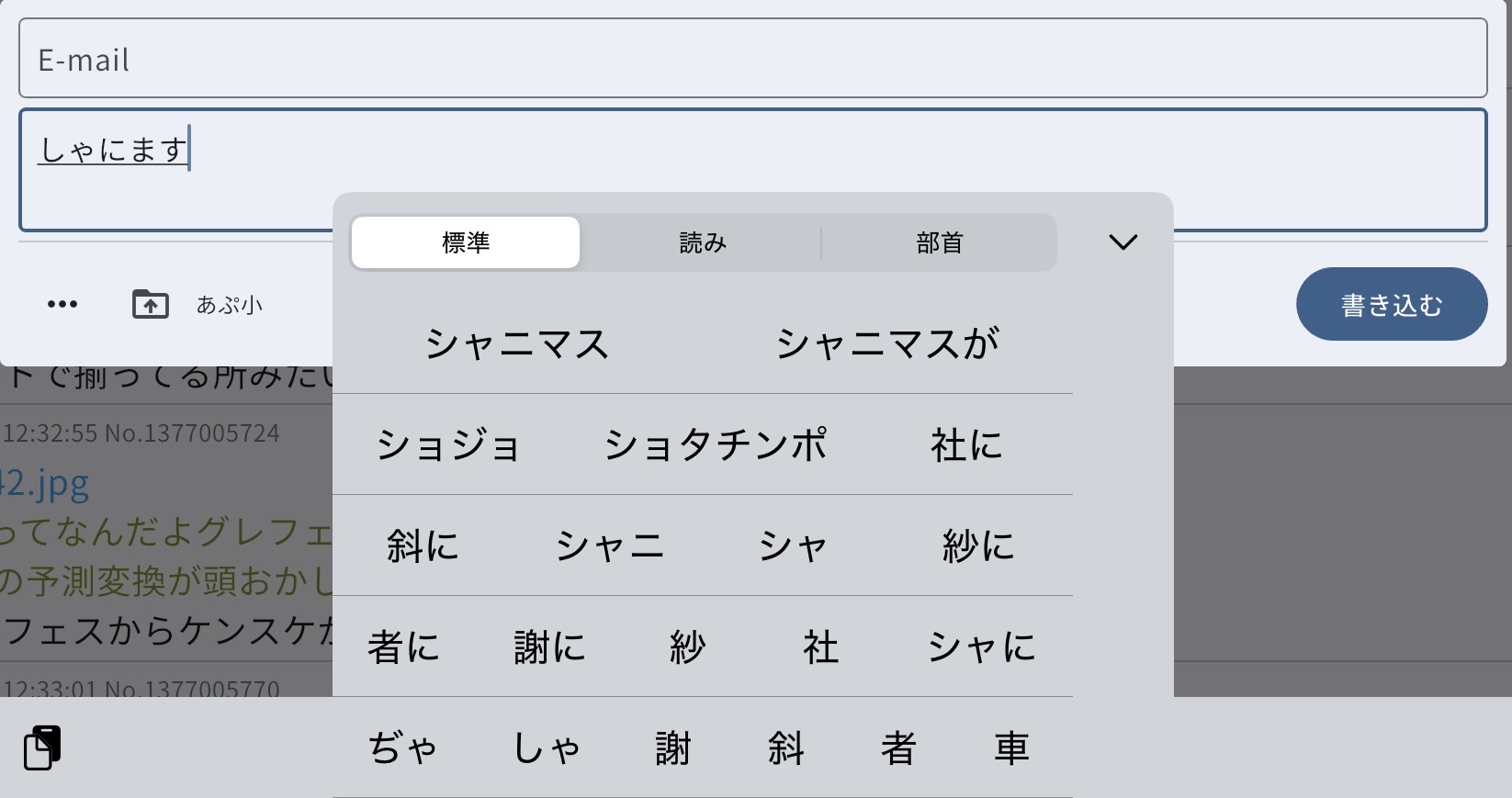Open the 2.jpg image link
The height and width of the screenshot is (798, 1512).
(46, 483)
